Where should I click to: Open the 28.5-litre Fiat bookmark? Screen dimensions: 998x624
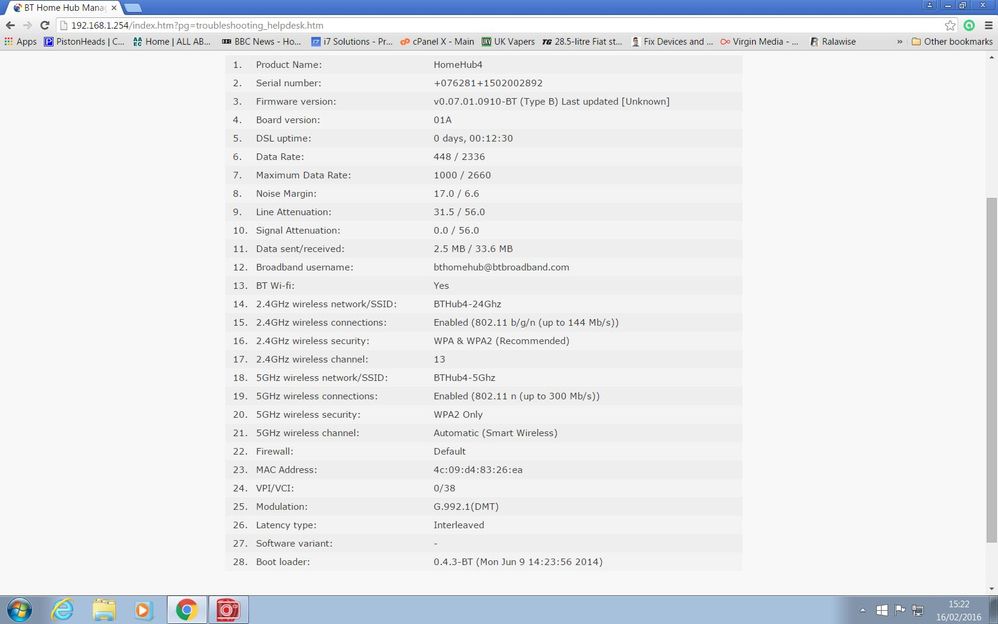tap(582, 41)
